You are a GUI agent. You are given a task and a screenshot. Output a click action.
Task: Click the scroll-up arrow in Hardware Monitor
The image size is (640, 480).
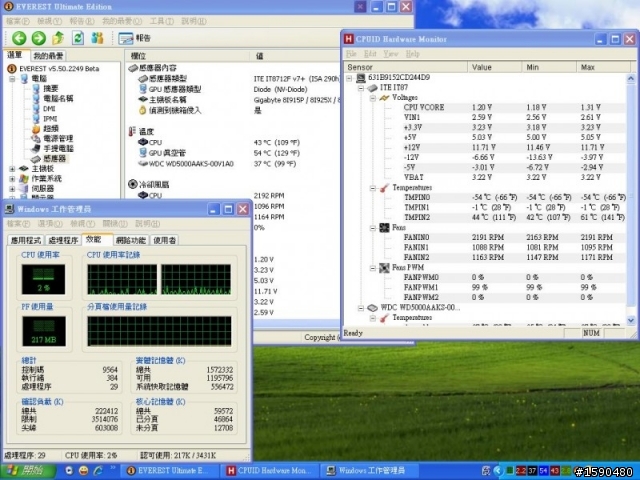[x=631, y=78]
